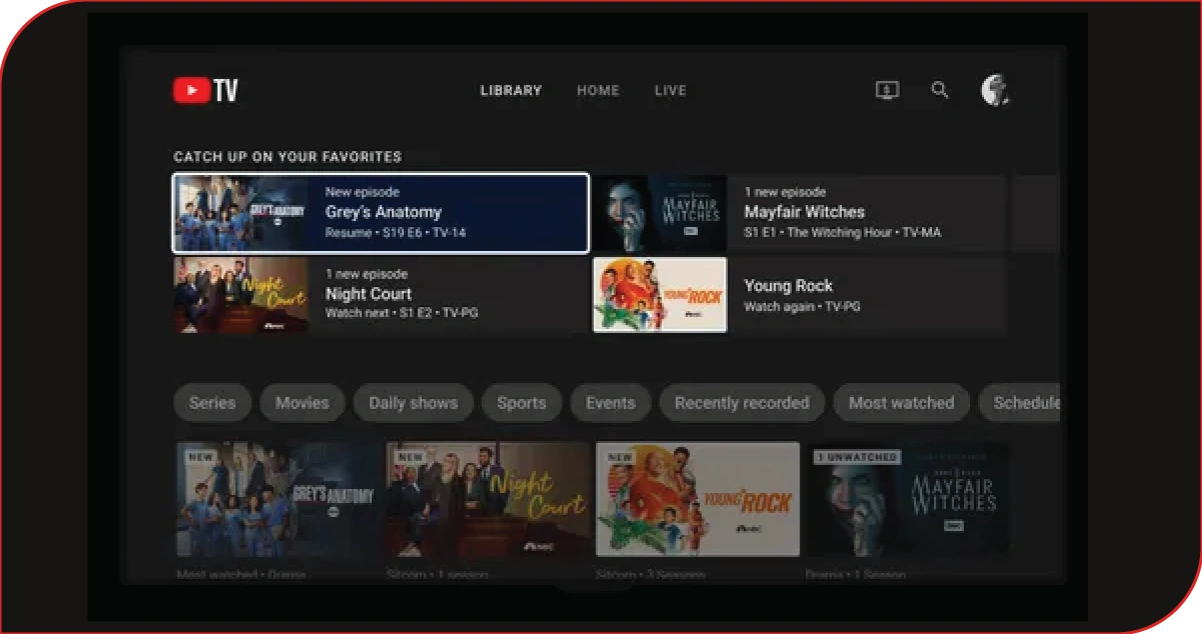Filter by Most watched
Image resolution: width=1202 pixels, height=634 pixels.
point(901,403)
